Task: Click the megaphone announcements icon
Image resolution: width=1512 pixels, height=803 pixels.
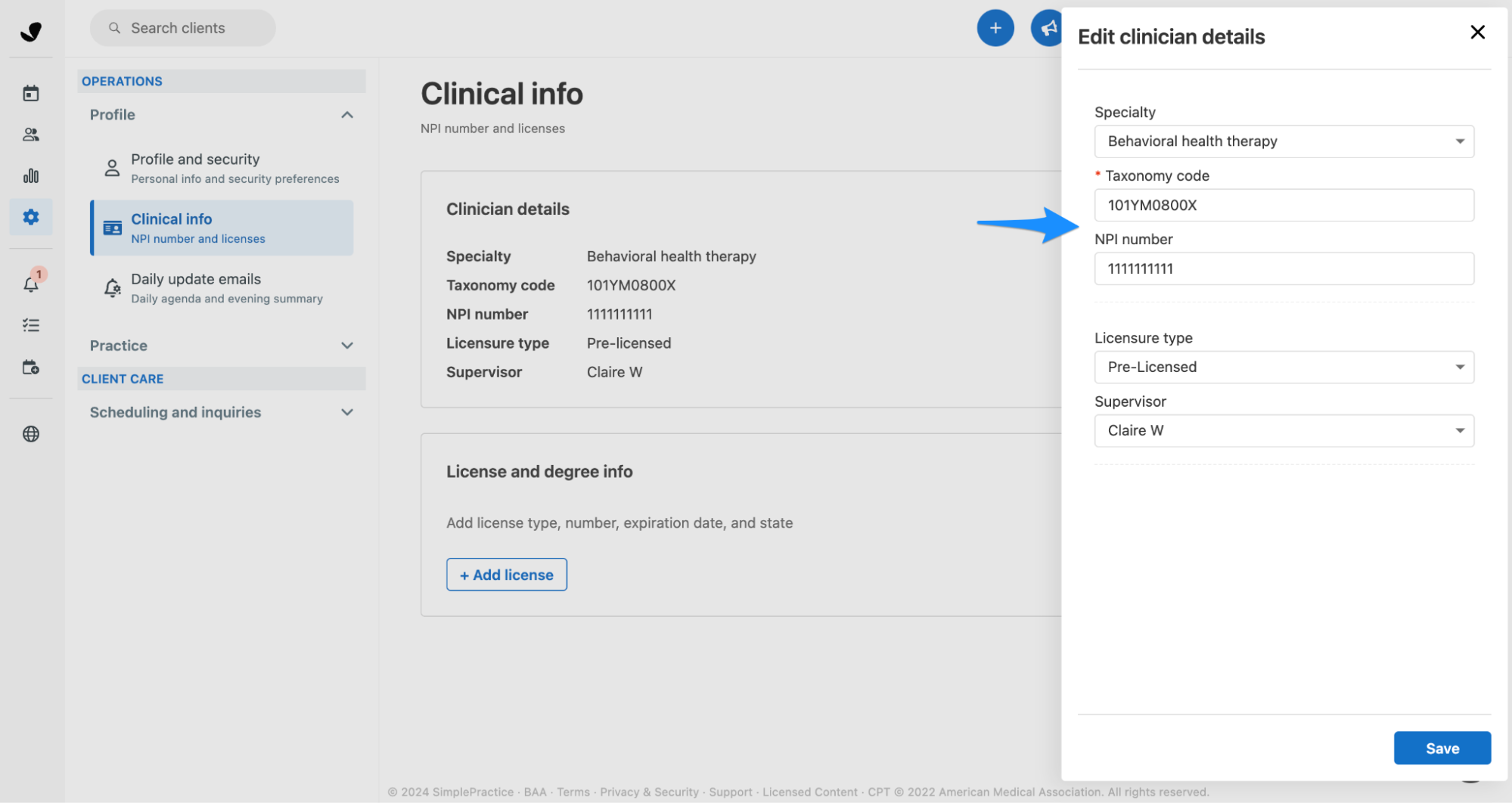Action: (1048, 28)
